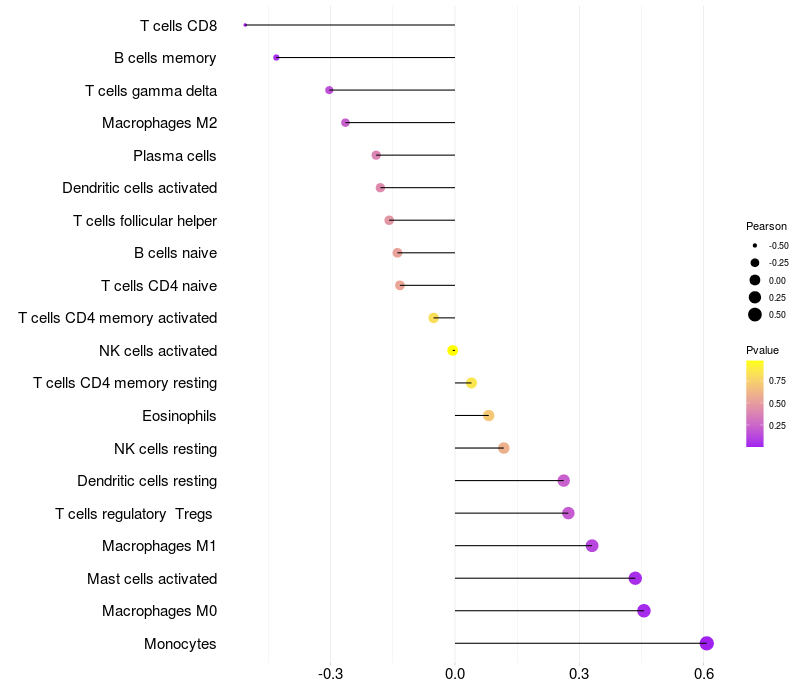Click the T cells regulatory Tregs label
This screenshot has height=700, width=800.
136,514
